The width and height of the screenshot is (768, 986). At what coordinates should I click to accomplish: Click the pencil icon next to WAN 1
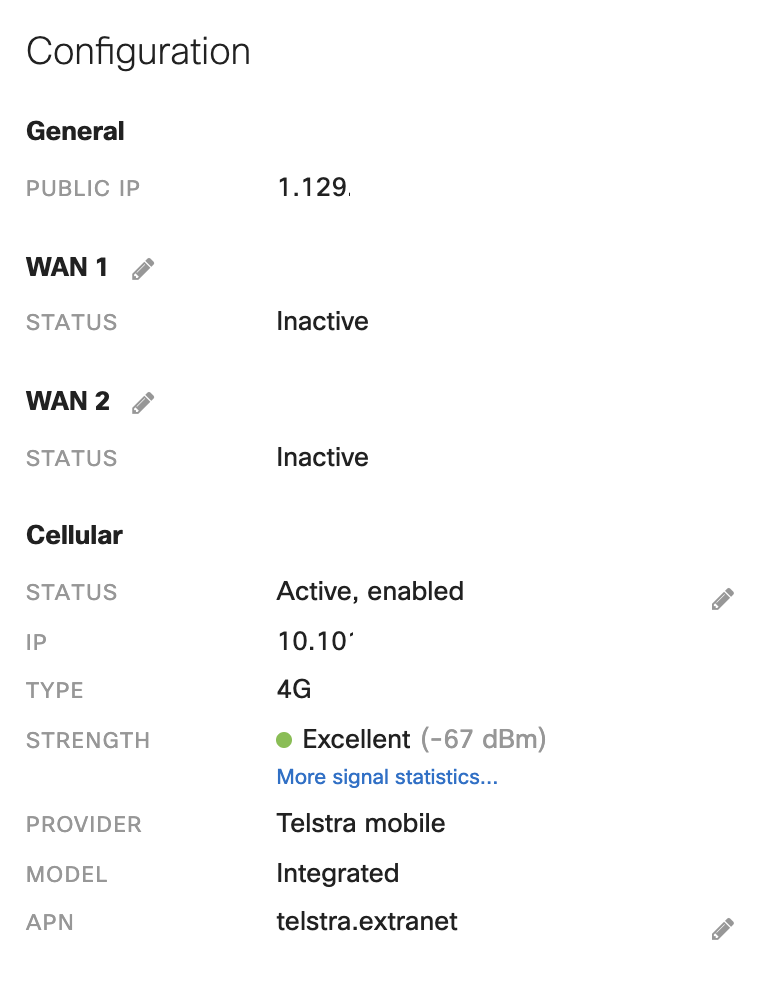tap(142, 268)
